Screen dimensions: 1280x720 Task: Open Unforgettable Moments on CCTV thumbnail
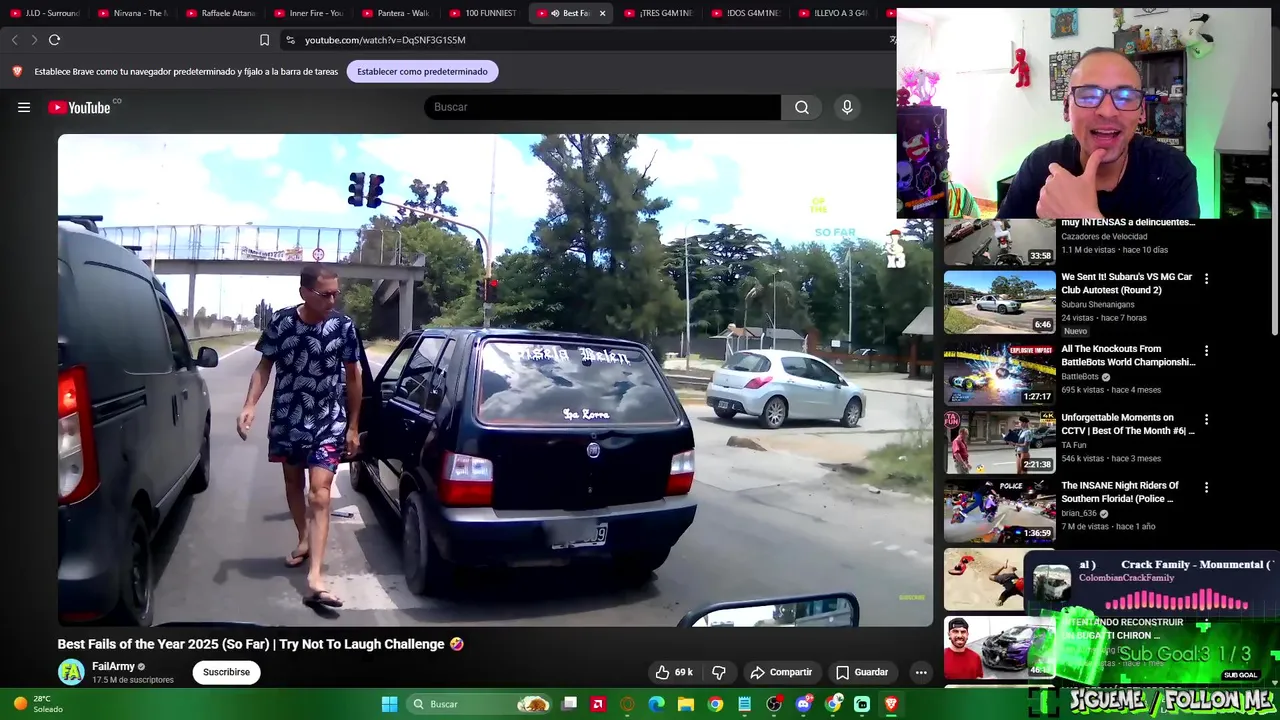999,442
